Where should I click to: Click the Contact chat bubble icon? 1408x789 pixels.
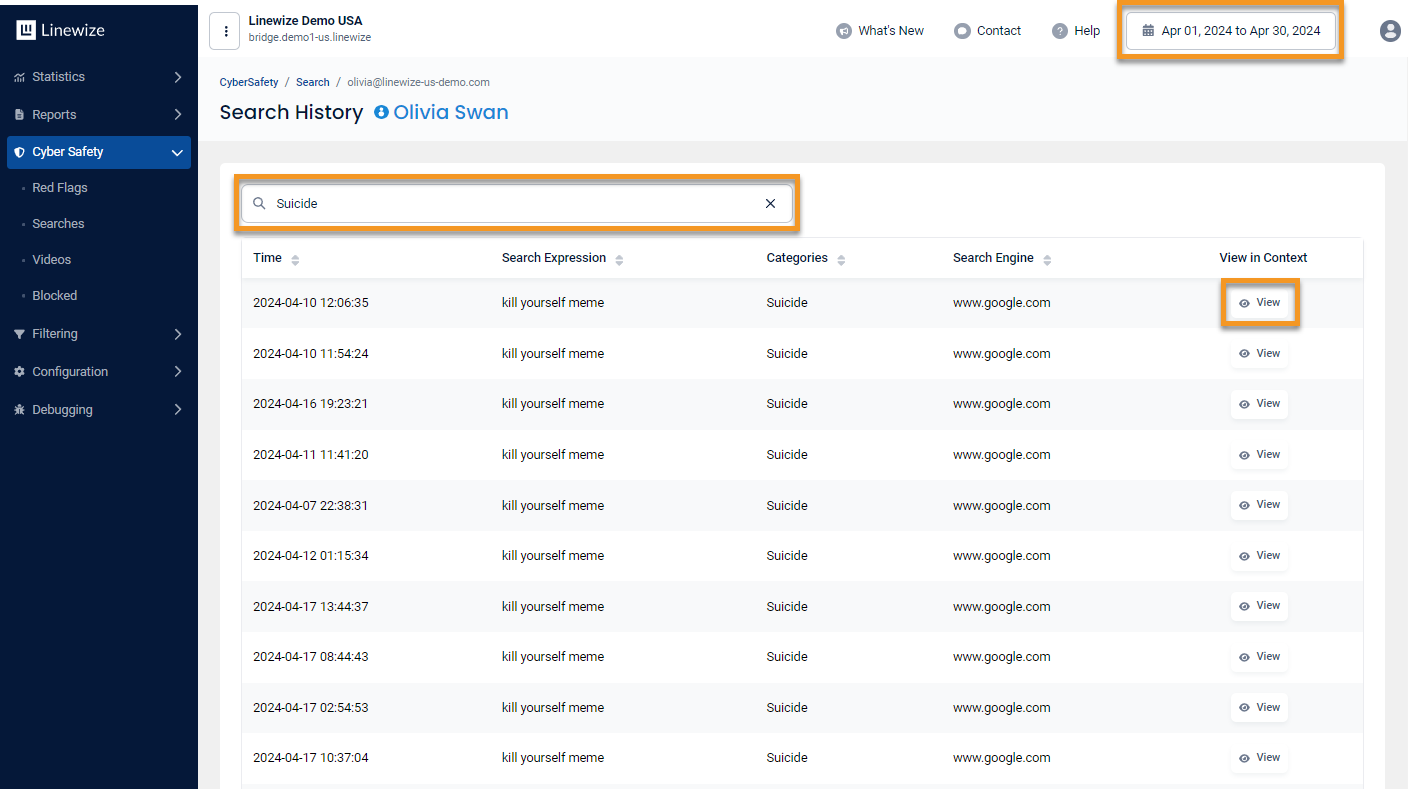click(962, 31)
